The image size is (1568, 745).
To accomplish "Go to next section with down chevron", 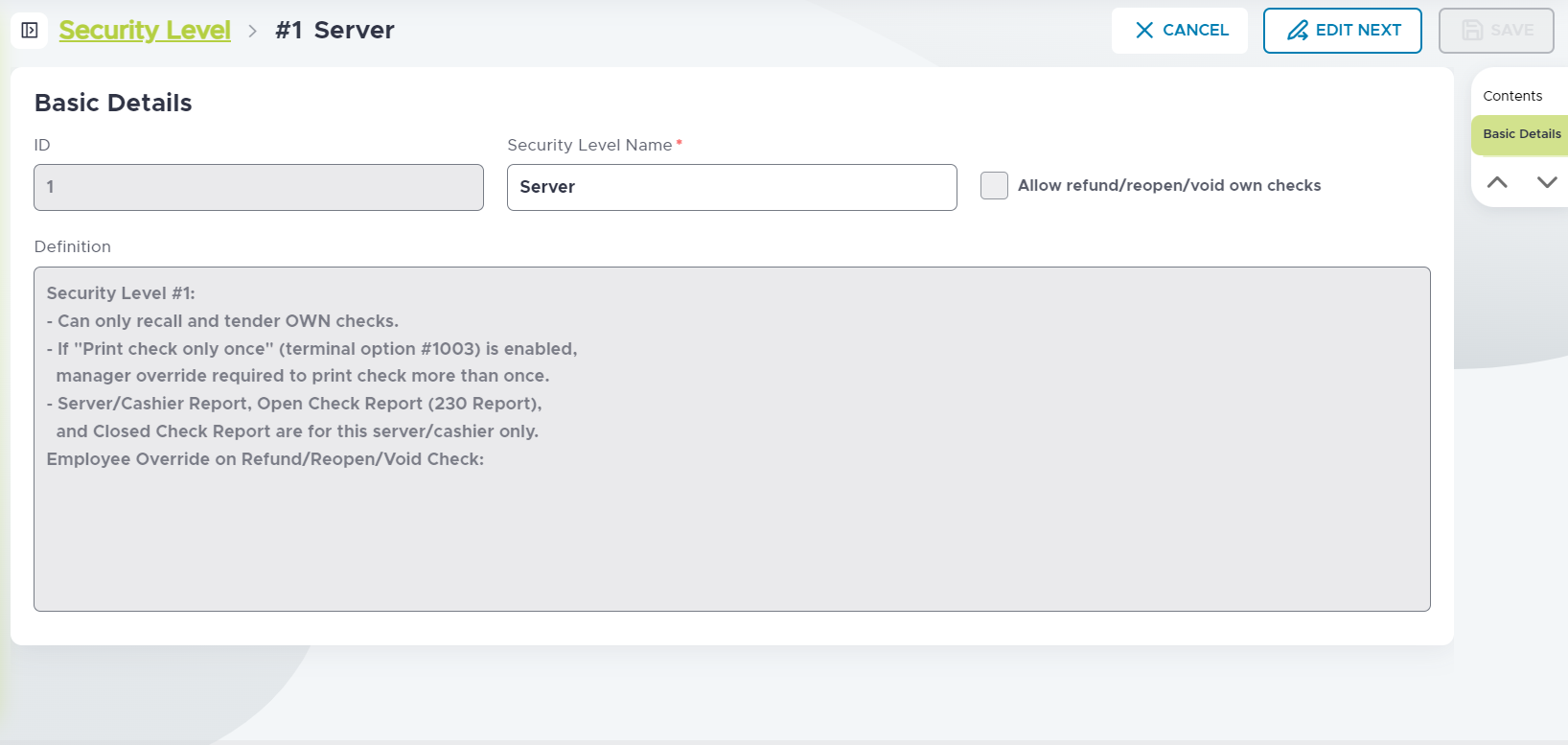I will coord(1547,182).
